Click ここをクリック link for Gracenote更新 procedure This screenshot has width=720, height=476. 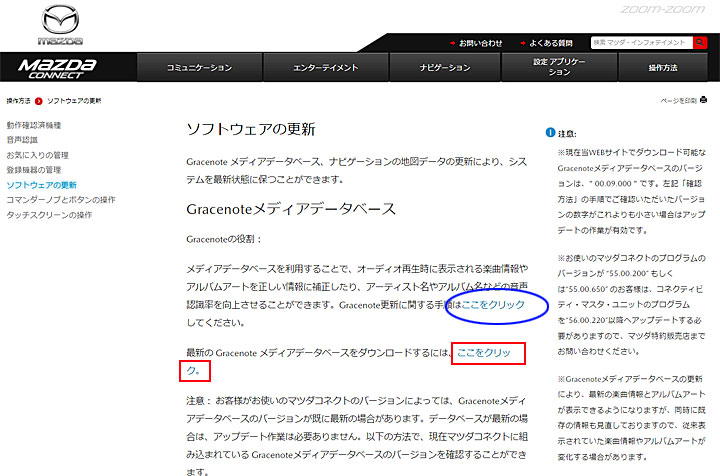pos(493,305)
